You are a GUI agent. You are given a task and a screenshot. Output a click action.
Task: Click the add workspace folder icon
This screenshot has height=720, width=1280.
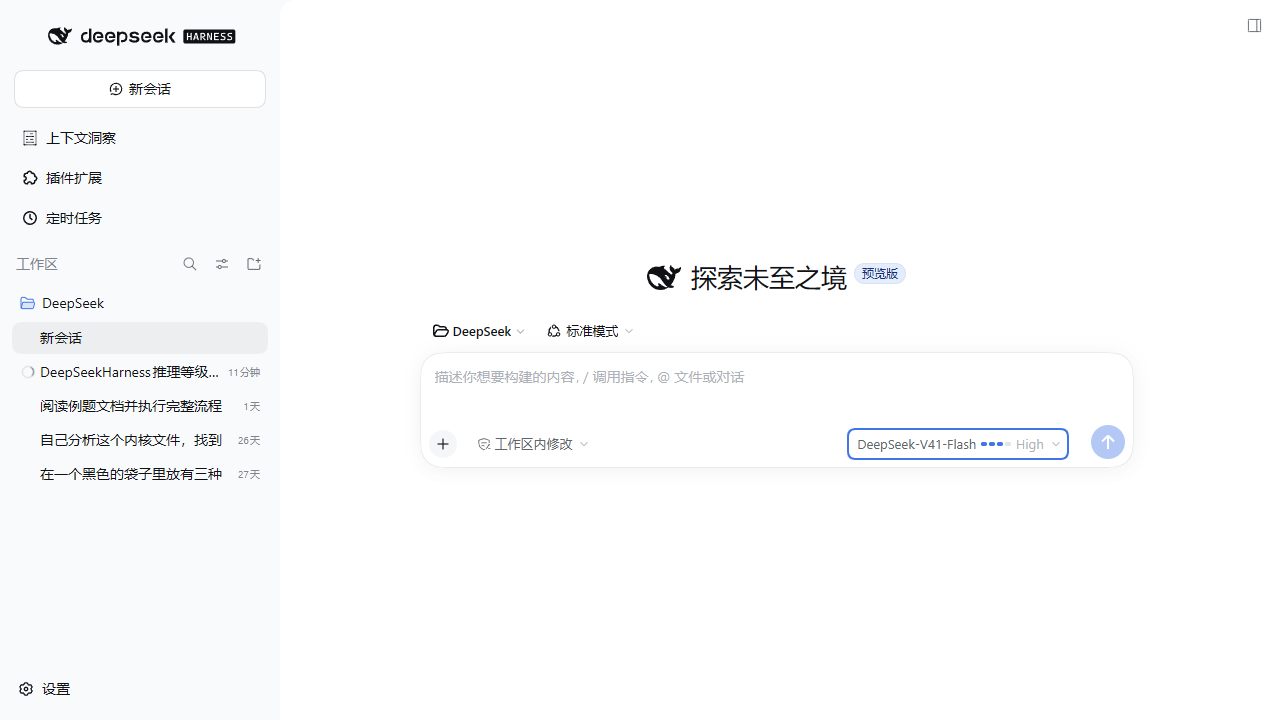[254, 264]
